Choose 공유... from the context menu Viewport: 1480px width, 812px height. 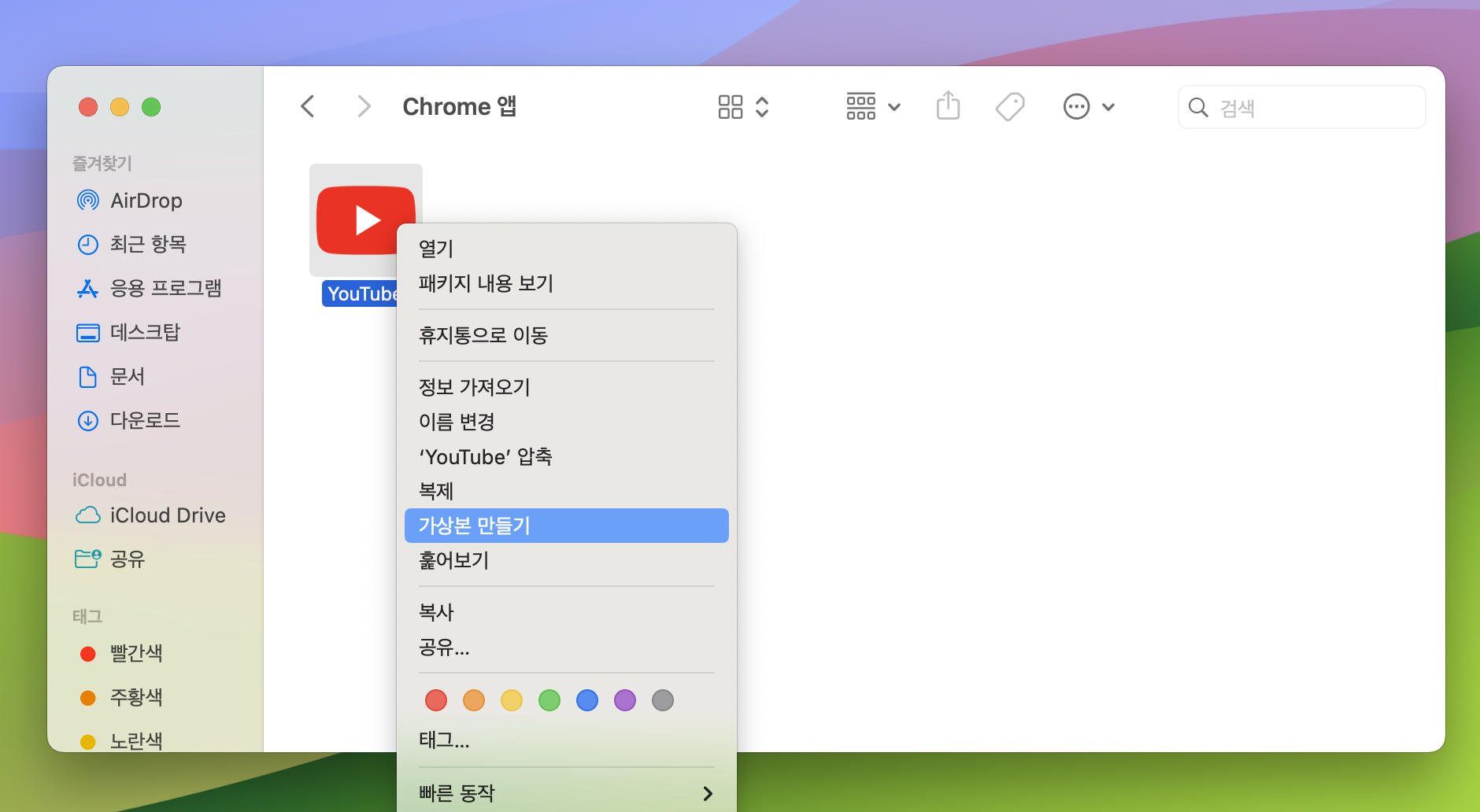[566, 647]
